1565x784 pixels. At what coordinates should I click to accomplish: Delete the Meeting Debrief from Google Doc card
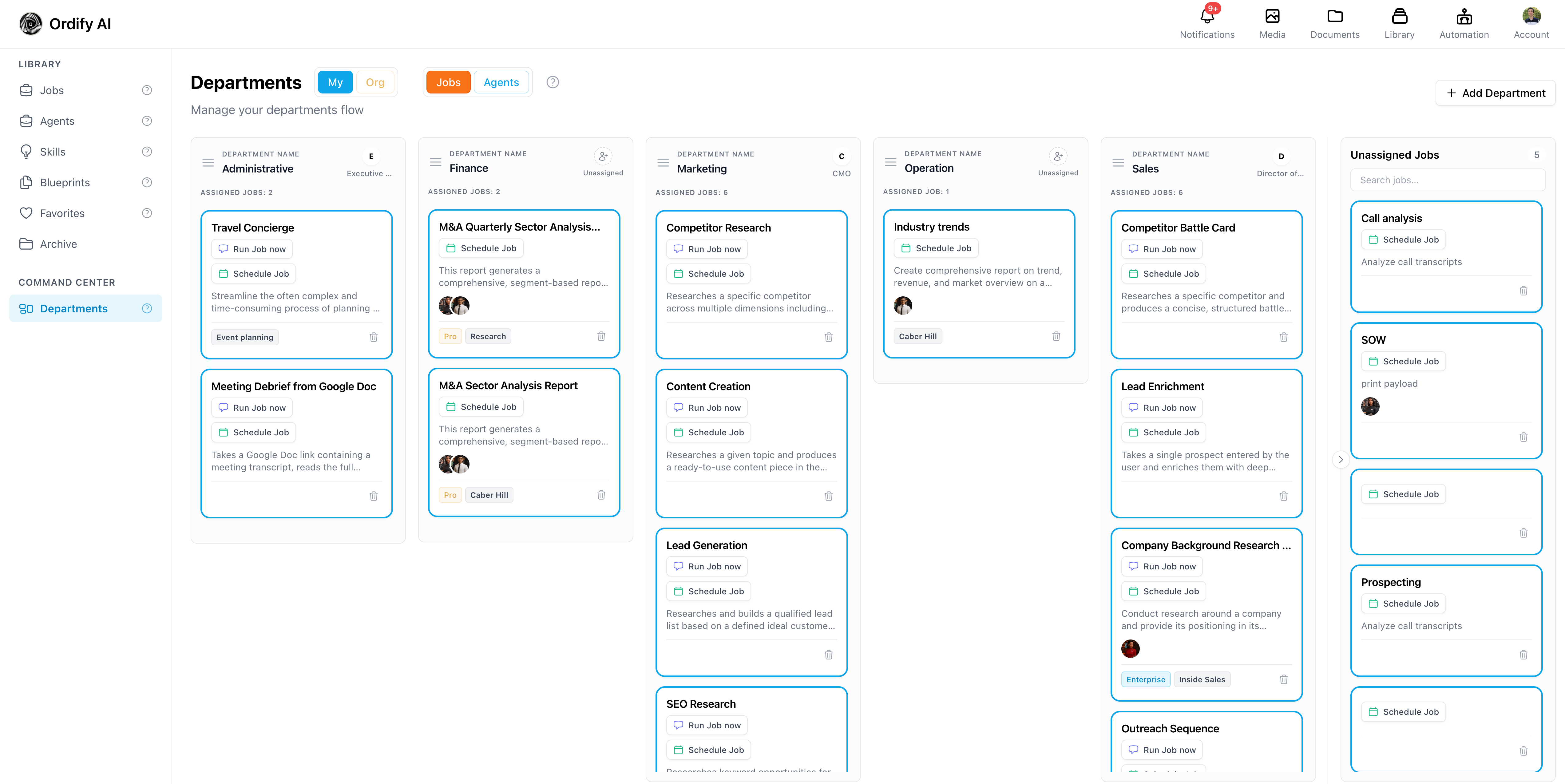pos(374,496)
